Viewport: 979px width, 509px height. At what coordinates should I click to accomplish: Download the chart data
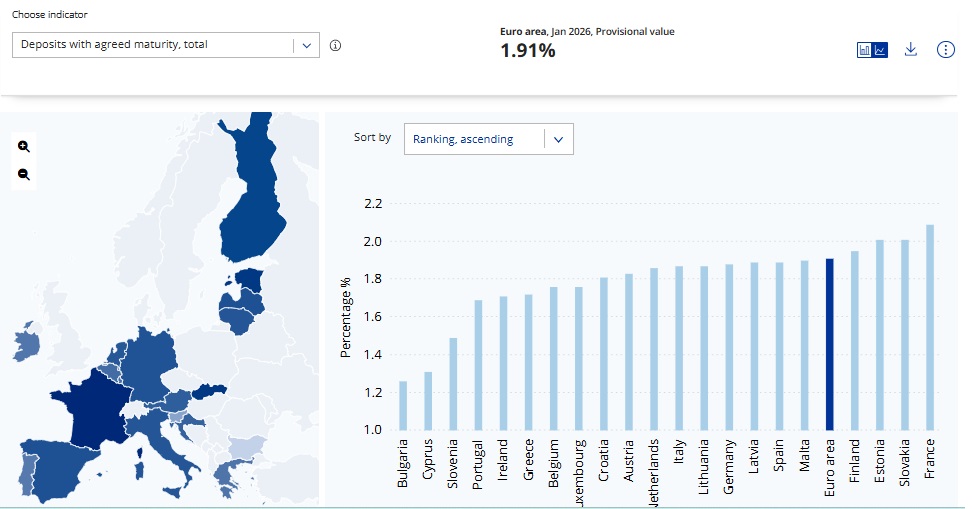click(x=910, y=50)
